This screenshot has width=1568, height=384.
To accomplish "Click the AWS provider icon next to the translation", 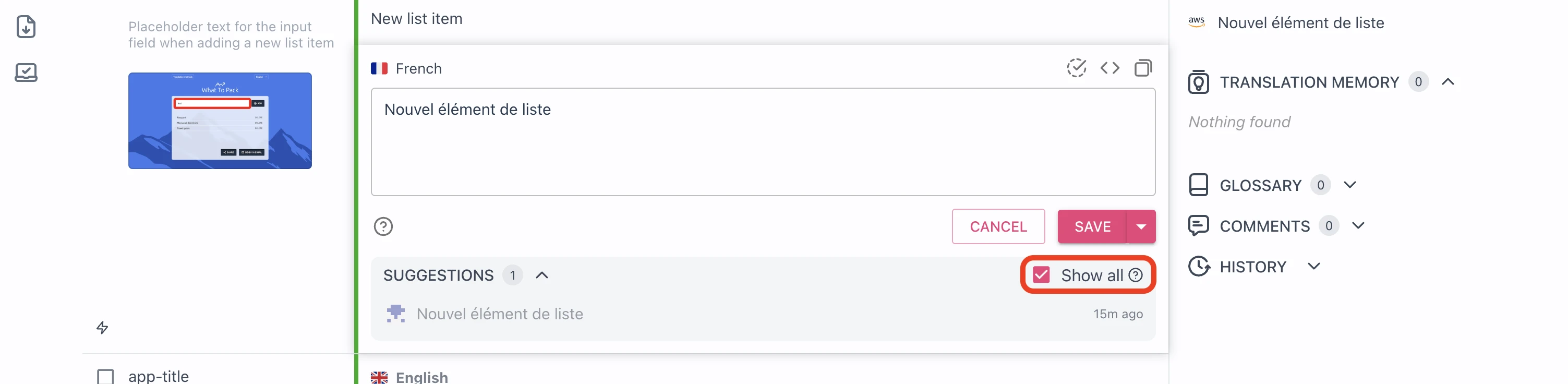I will click(1197, 22).
